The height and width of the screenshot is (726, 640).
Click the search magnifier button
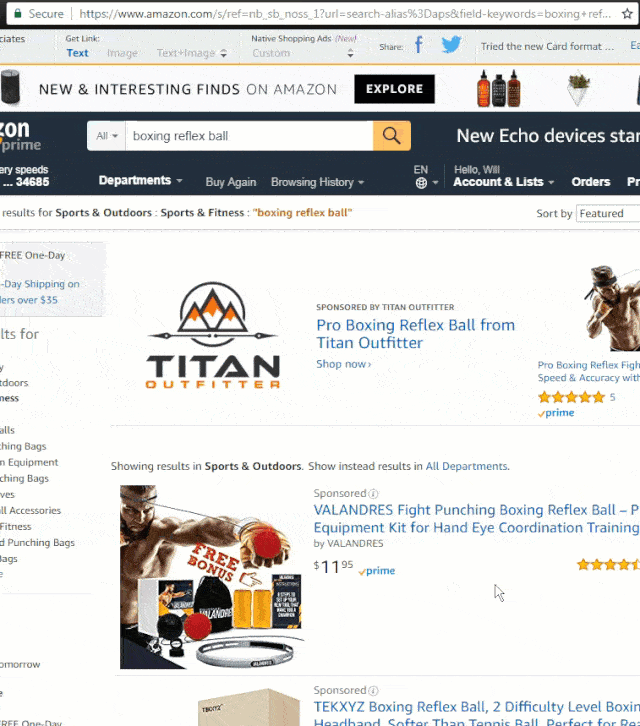(391, 136)
